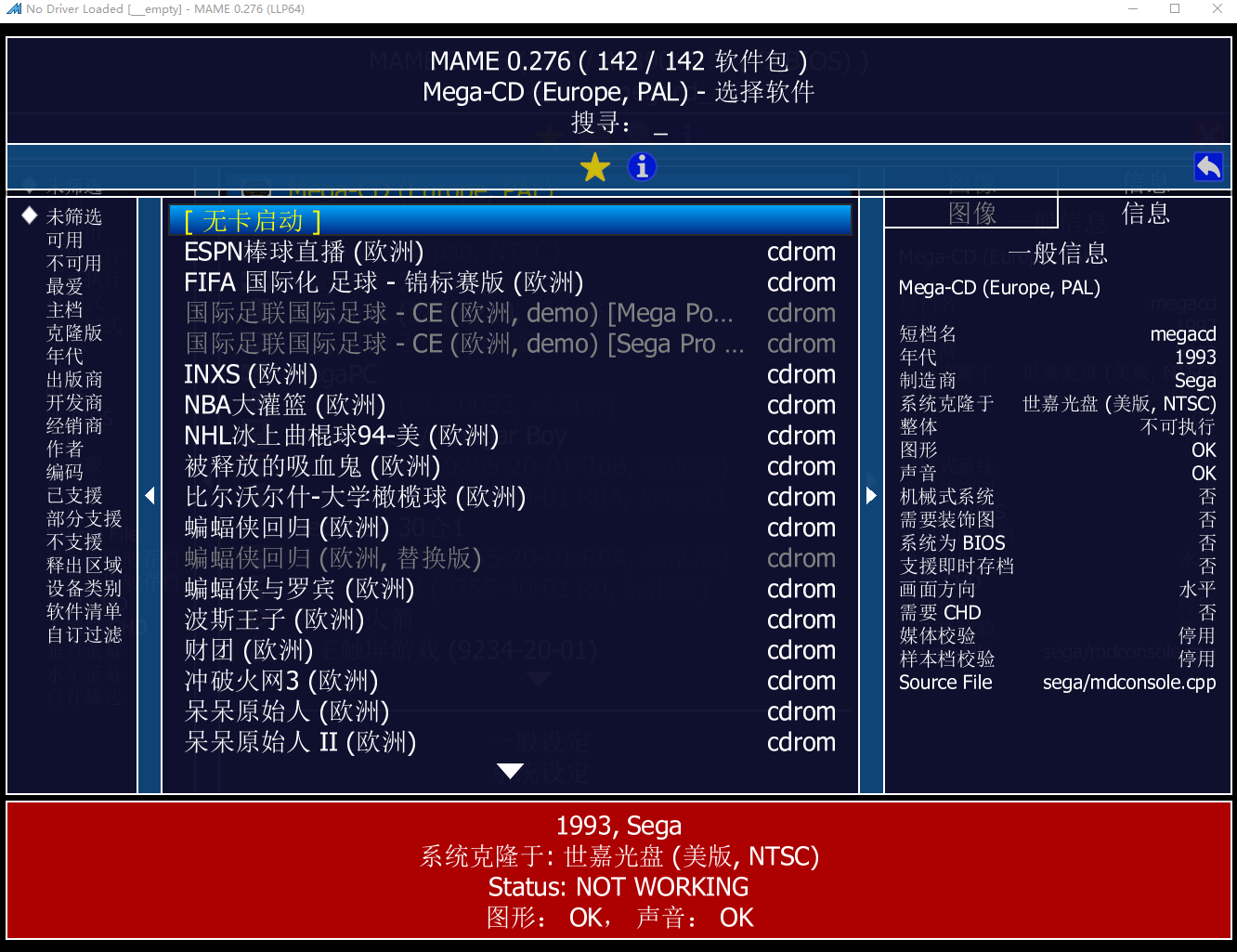Viewport: 1237px width, 952px height.
Task: Switch to the 信息 tab
Action: (1145, 213)
